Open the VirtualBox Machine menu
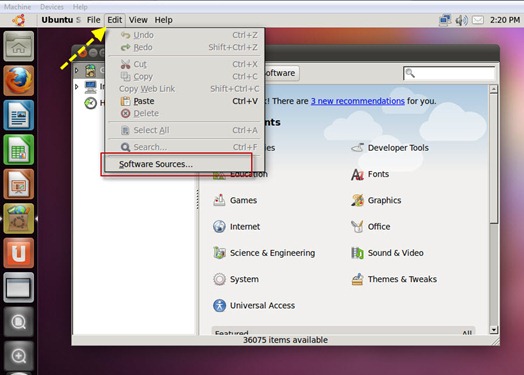 tap(17, 7)
